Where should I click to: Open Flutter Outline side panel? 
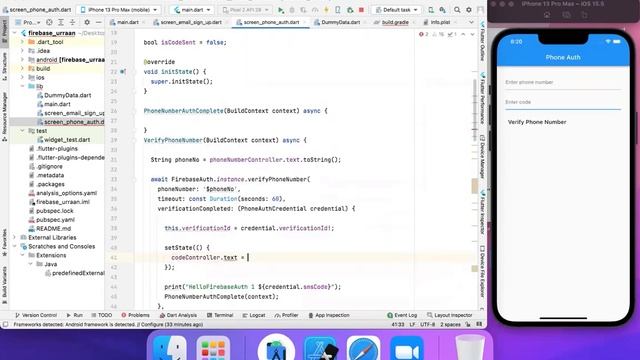(x=482, y=41)
